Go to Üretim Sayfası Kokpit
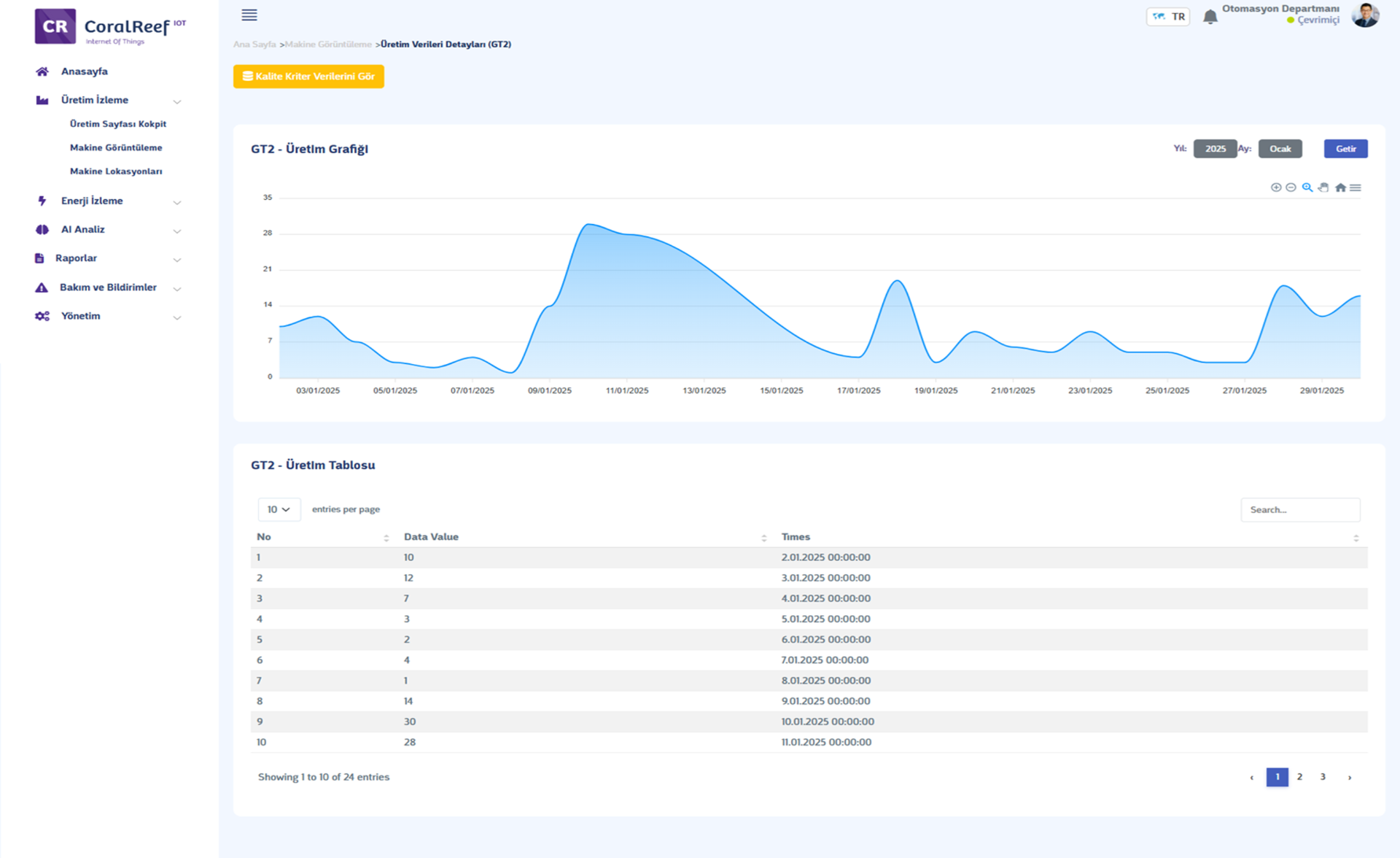This screenshot has height=858, width=1400. pyautogui.click(x=118, y=124)
